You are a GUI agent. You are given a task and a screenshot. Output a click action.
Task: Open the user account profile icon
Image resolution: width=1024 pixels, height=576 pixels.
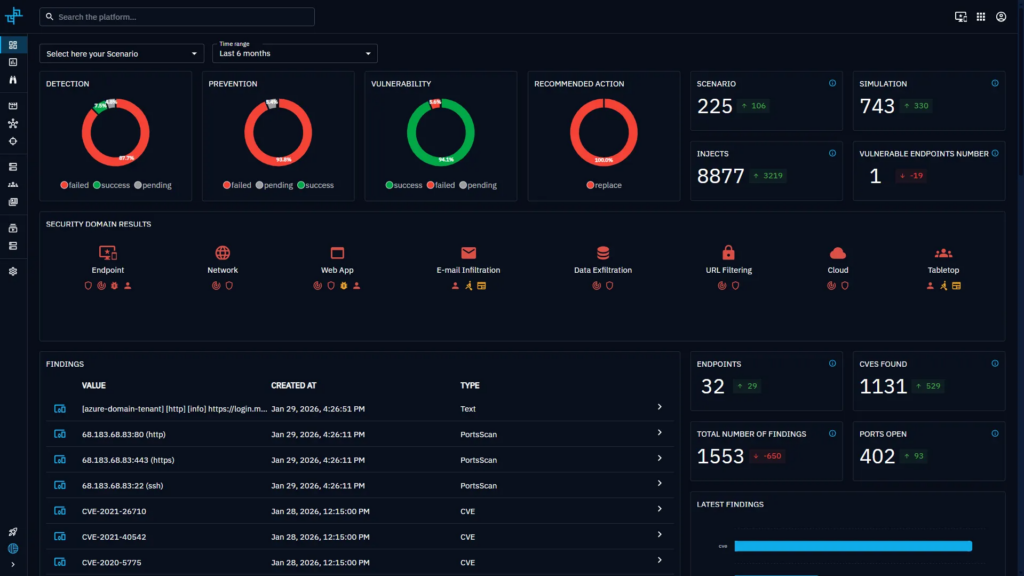point(1001,17)
